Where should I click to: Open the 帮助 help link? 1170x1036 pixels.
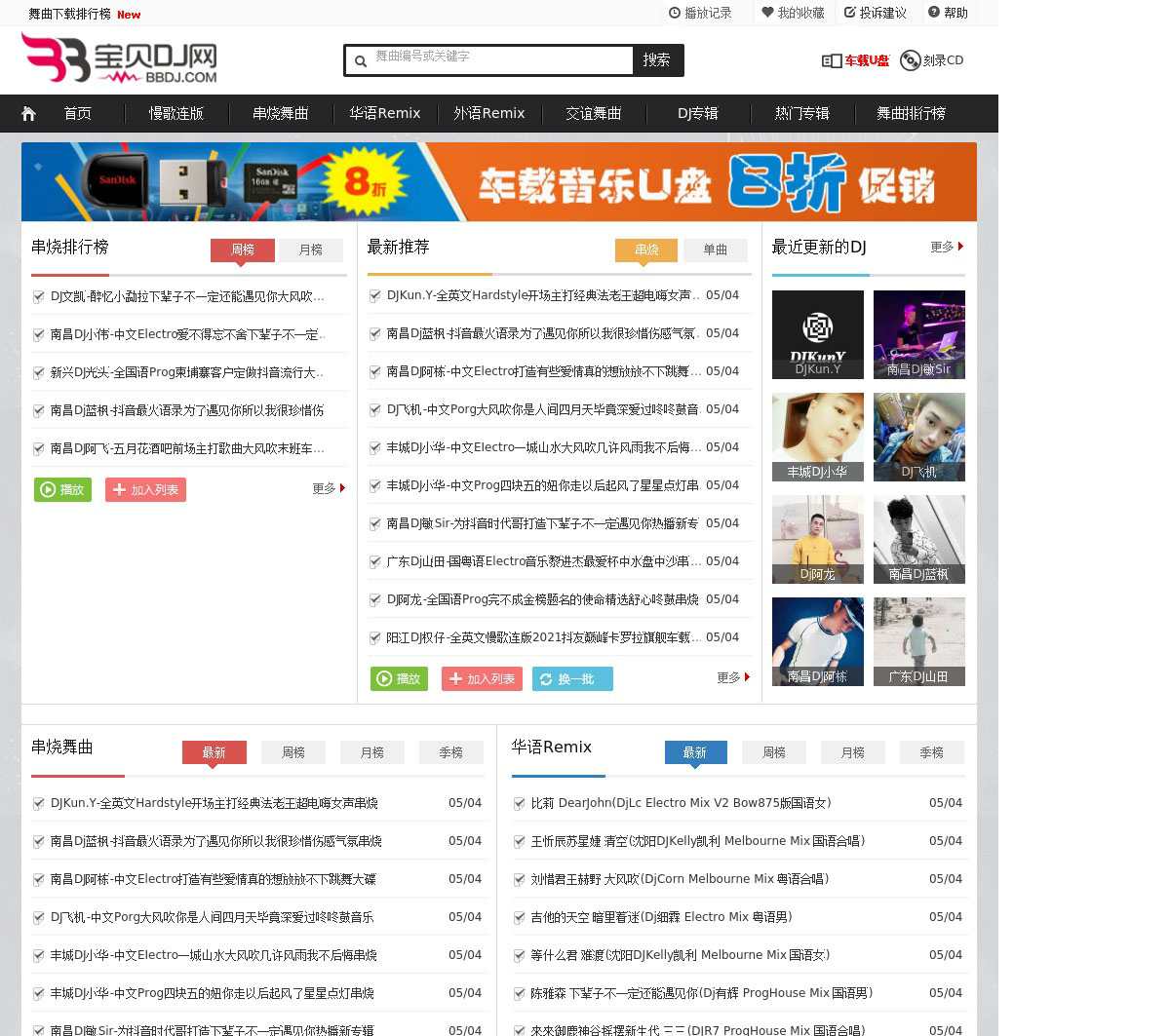(x=948, y=13)
